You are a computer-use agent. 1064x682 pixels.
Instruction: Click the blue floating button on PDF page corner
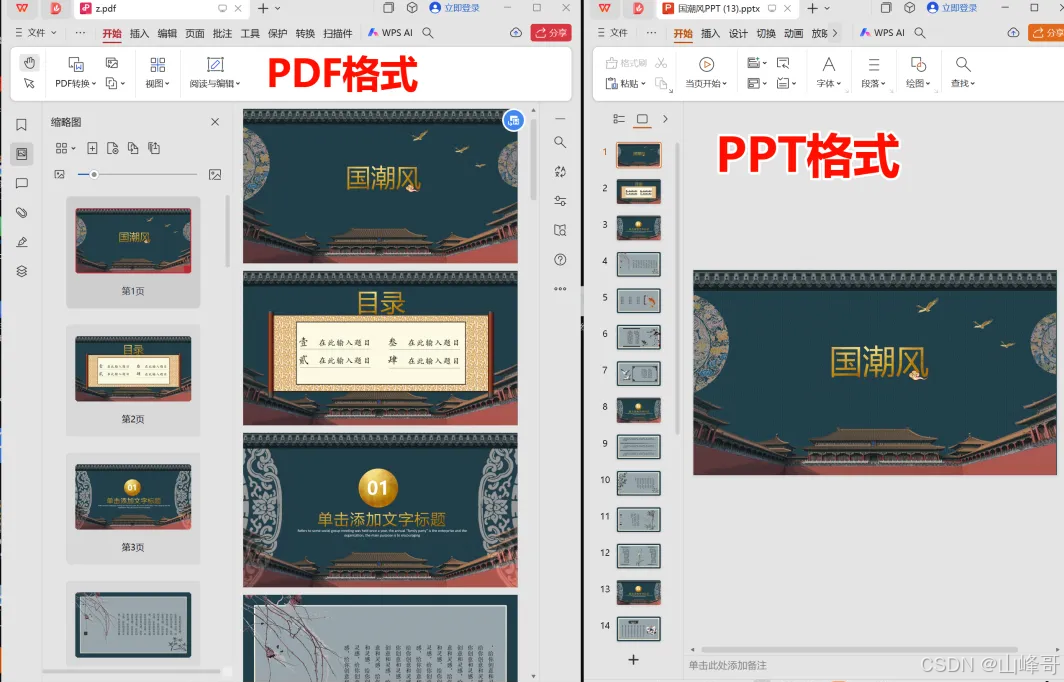click(x=513, y=121)
